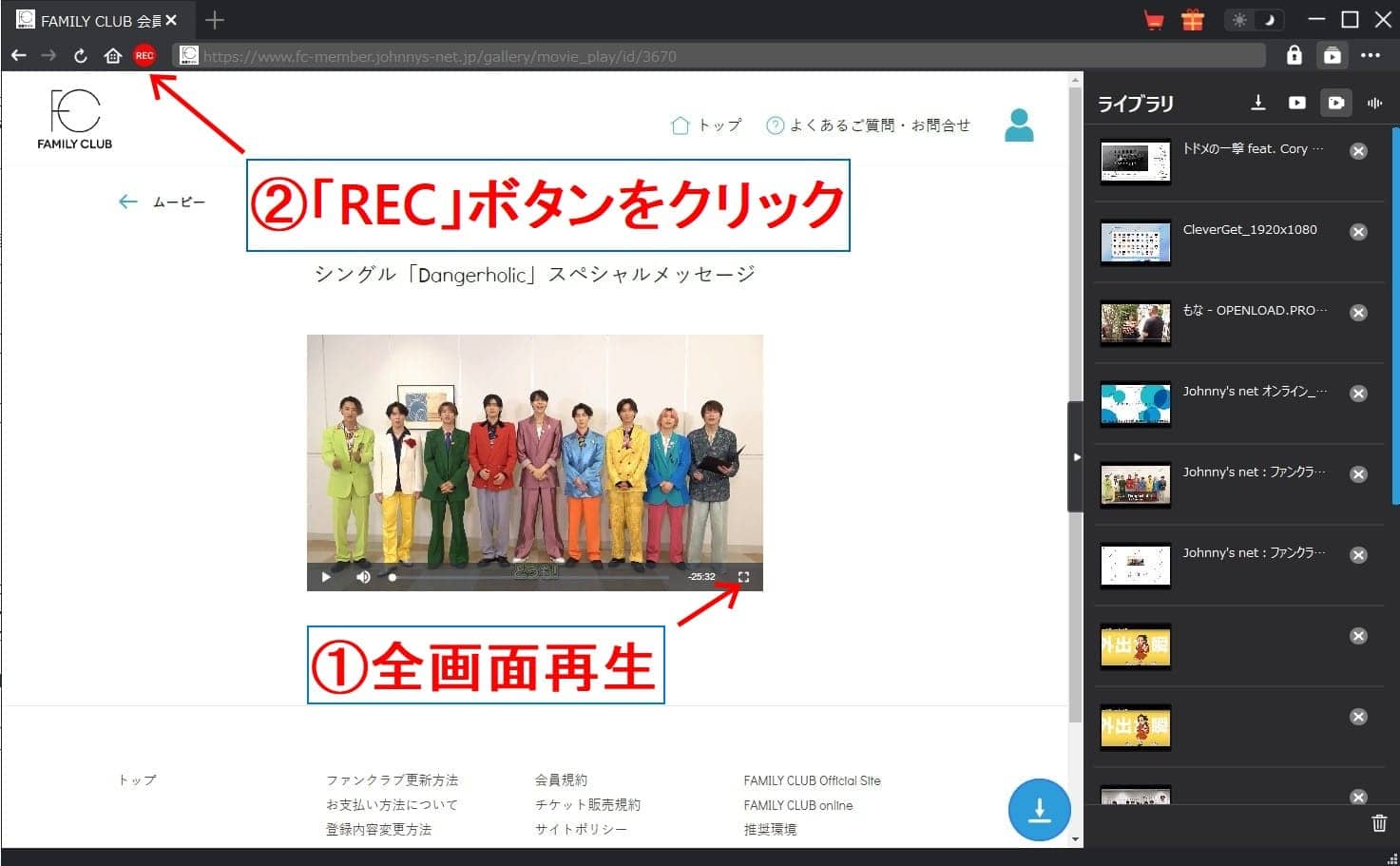Click the page scrollbar down arrow

tap(1075, 839)
